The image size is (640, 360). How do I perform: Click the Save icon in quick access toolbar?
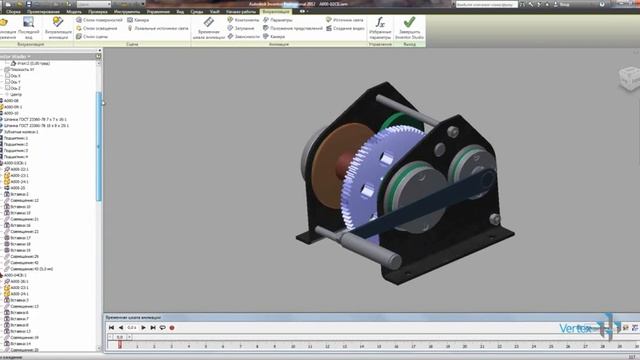tap(29, 4)
